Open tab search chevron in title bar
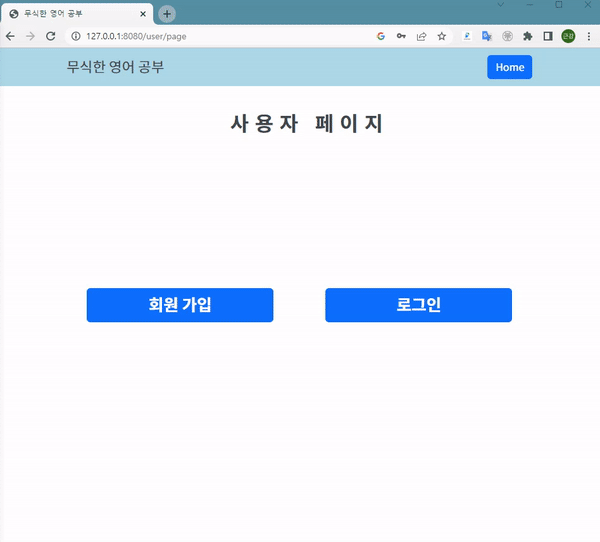 501,5
